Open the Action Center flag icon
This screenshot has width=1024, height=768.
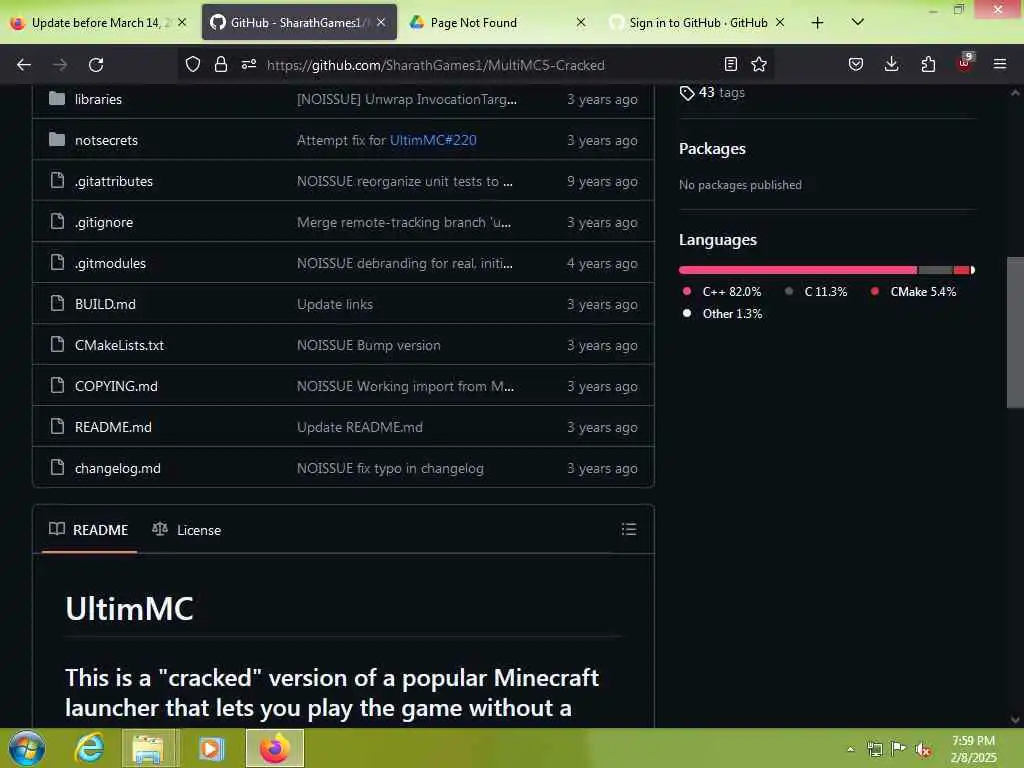click(x=898, y=748)
